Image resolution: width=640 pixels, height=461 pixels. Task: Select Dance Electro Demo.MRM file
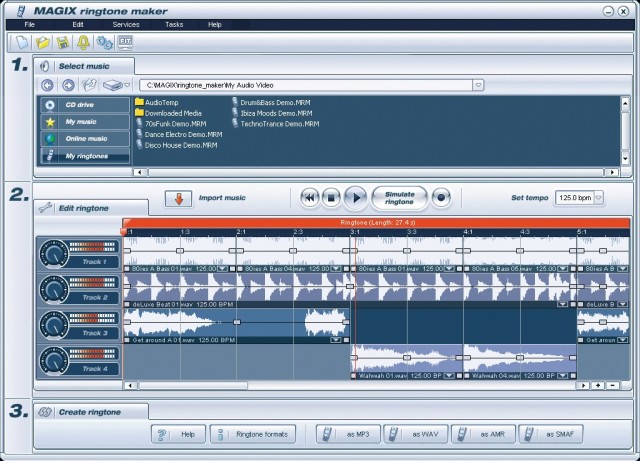point(179,134)
